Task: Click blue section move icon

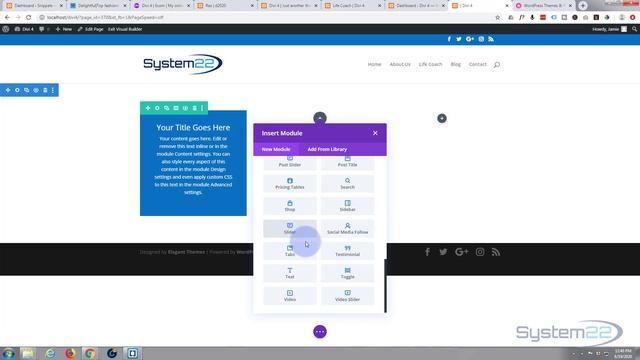Action: coord(8,90)
